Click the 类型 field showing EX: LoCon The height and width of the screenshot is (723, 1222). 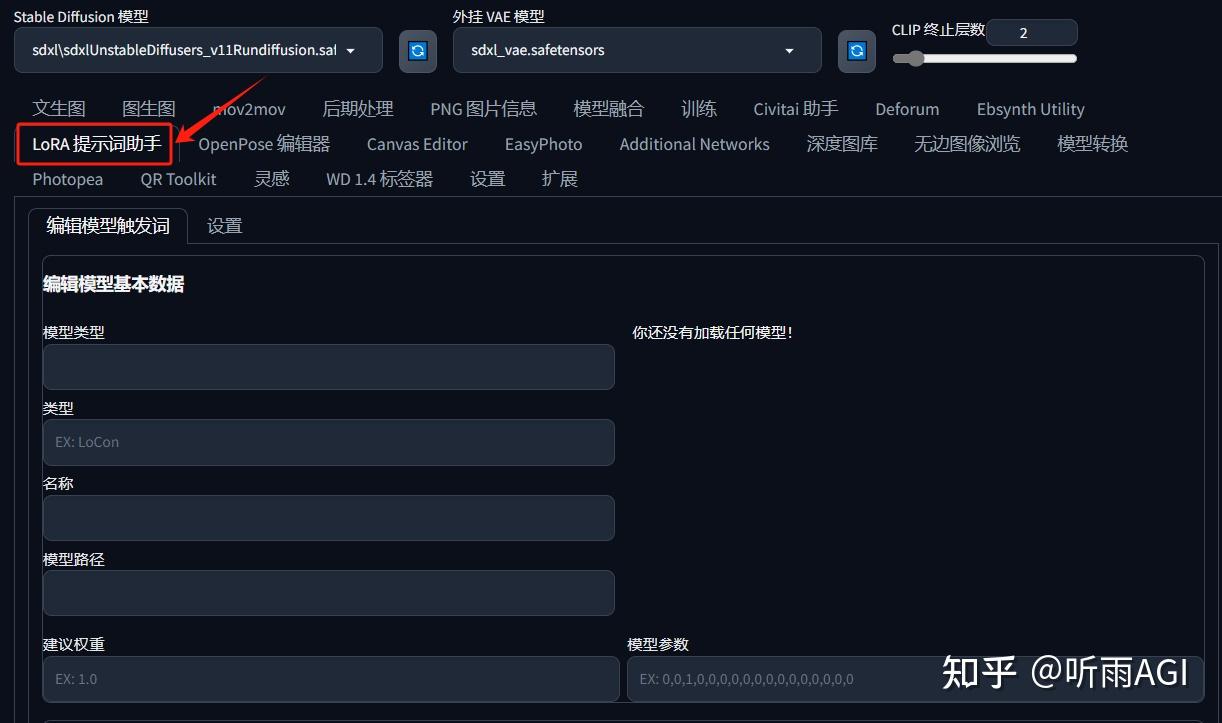[x=328, y=442]
